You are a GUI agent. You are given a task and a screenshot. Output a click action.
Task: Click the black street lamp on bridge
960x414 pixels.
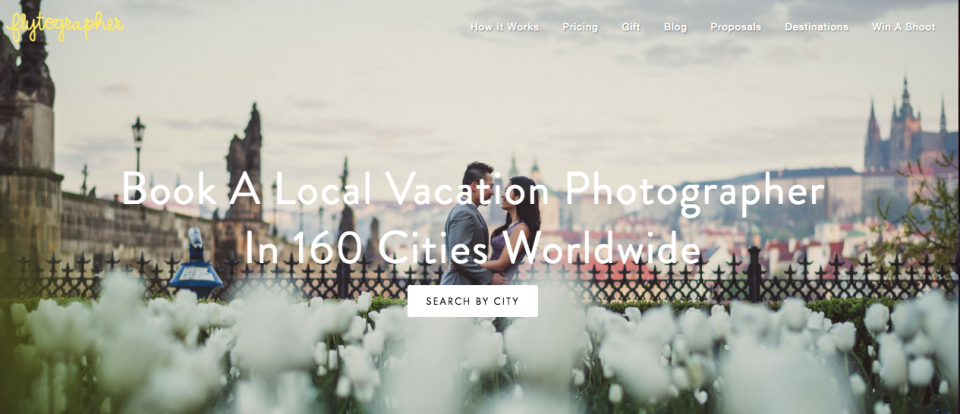click(138, 146)
